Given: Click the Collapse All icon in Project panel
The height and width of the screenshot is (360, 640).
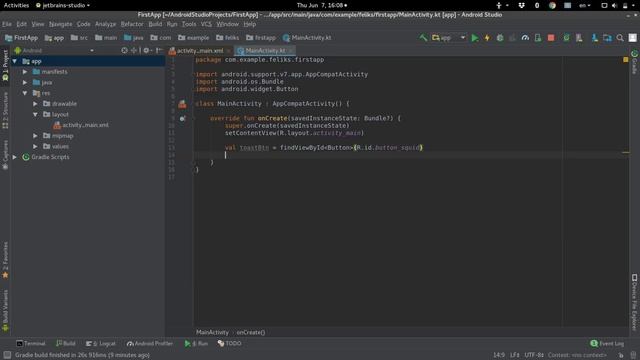Looking at the screenshot, I should point(134,50).
